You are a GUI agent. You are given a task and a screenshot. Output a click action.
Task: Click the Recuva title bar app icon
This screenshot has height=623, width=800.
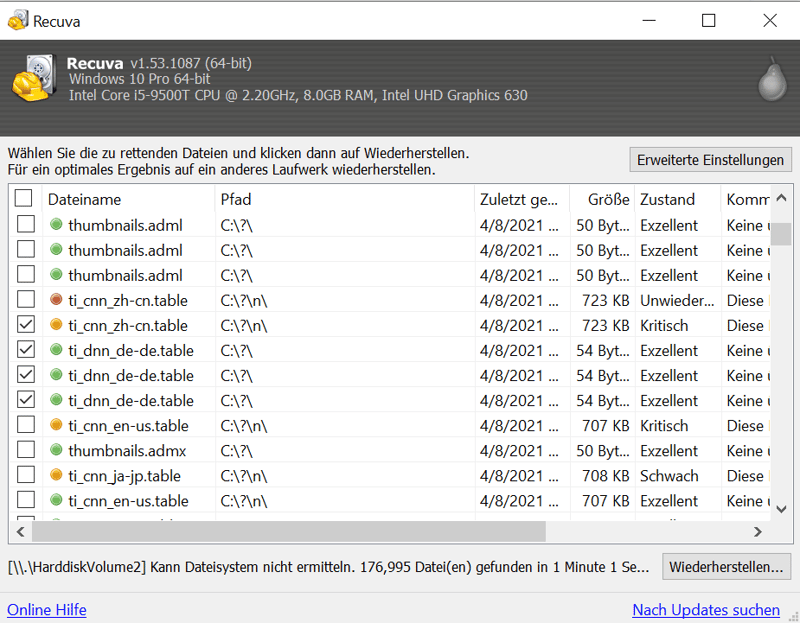tap(17, 21)
